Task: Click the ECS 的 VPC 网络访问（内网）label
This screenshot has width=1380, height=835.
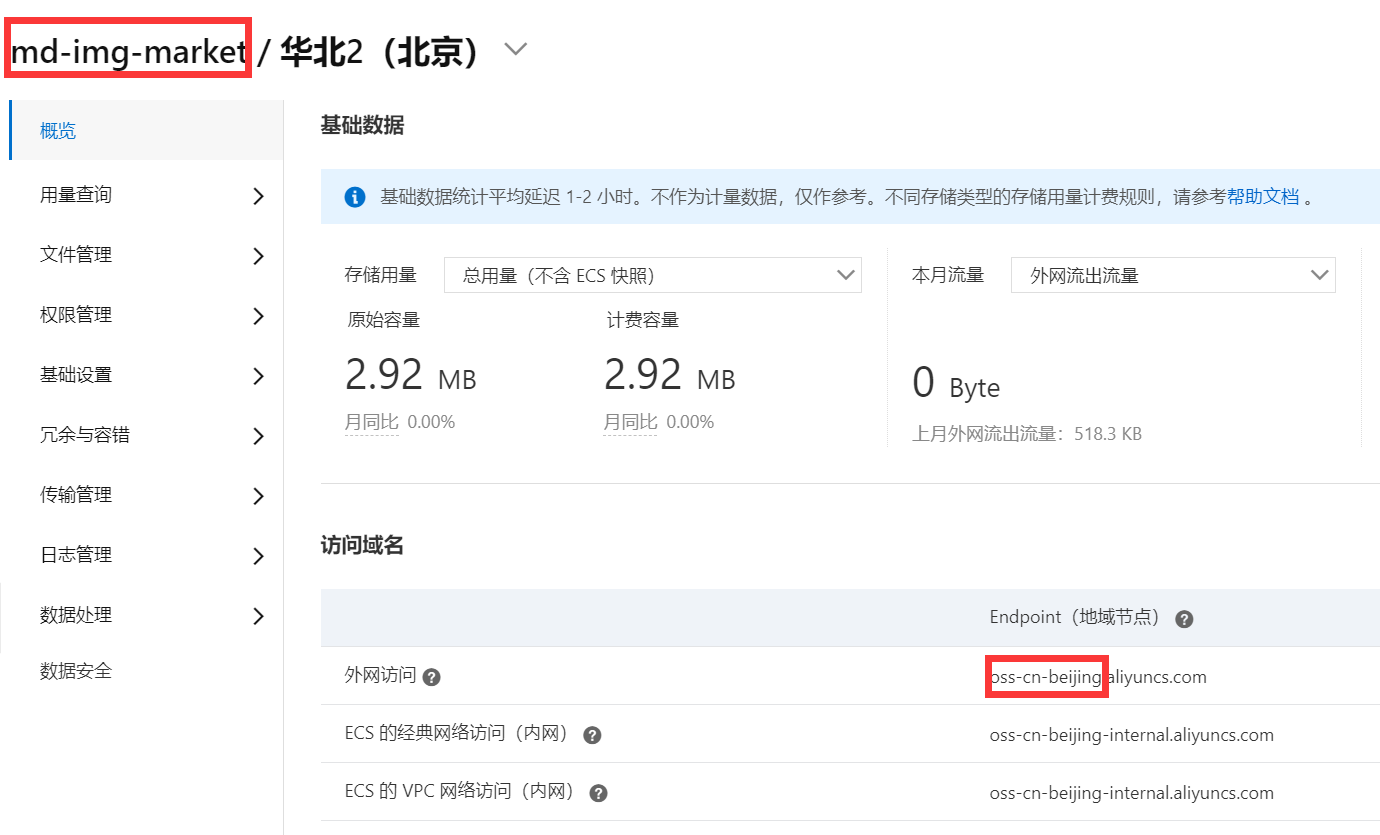Action: pos(463,792)
